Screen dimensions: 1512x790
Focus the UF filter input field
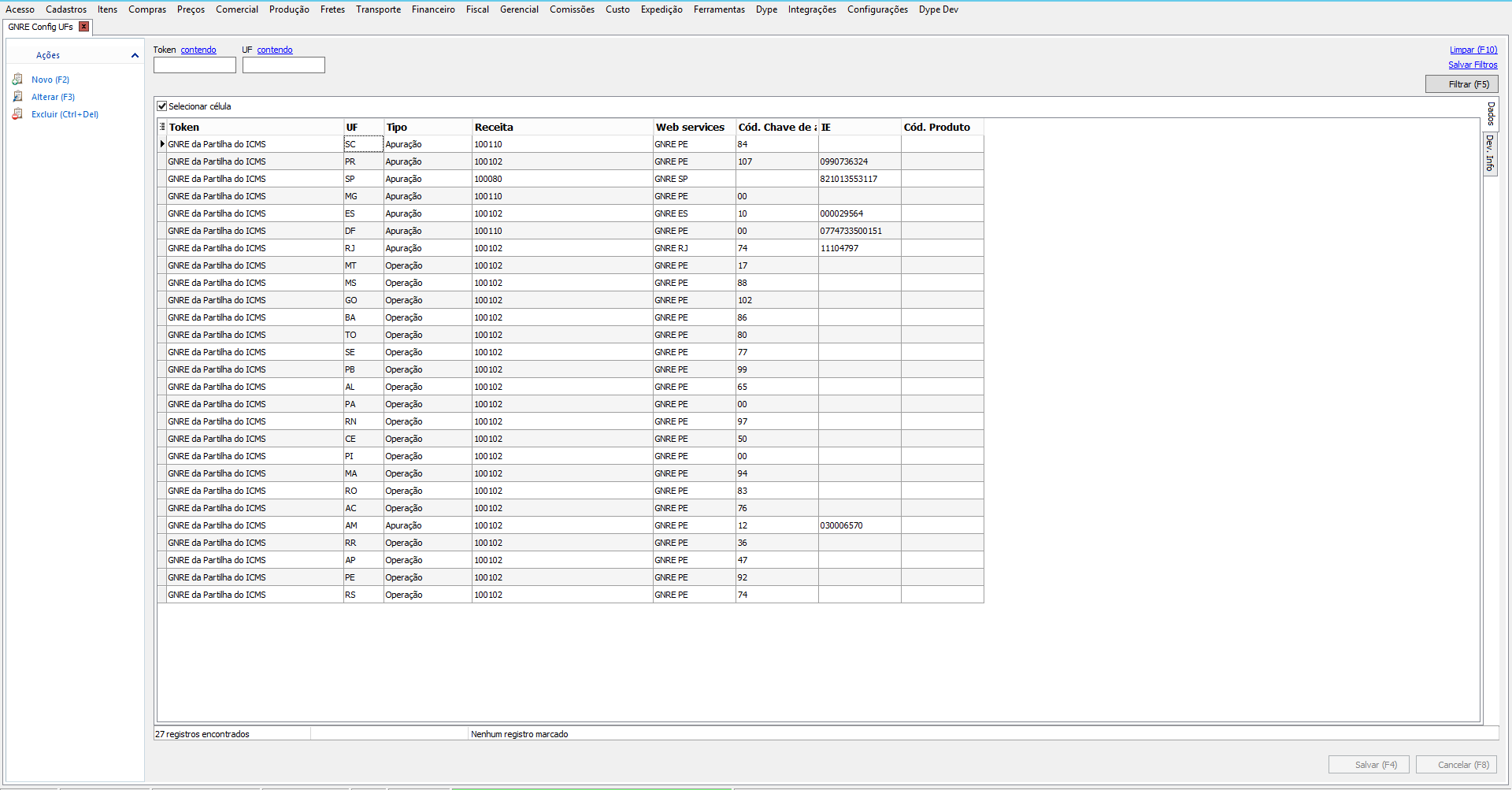283,65
